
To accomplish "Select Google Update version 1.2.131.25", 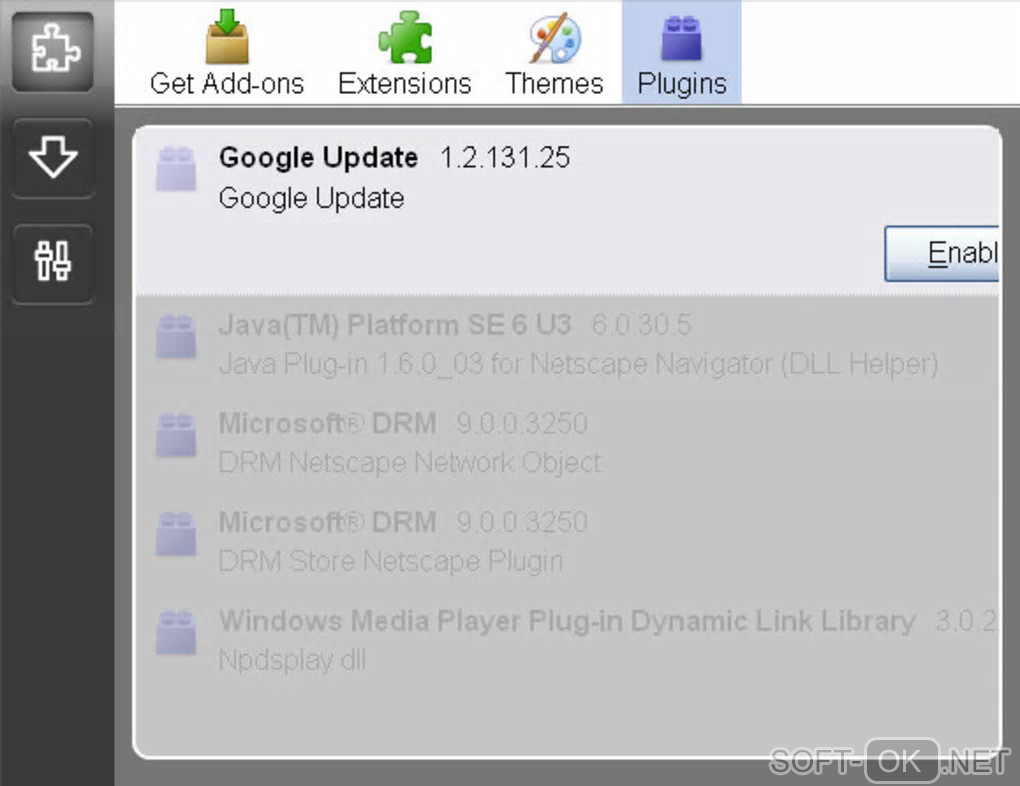I will tap(505, 158).
